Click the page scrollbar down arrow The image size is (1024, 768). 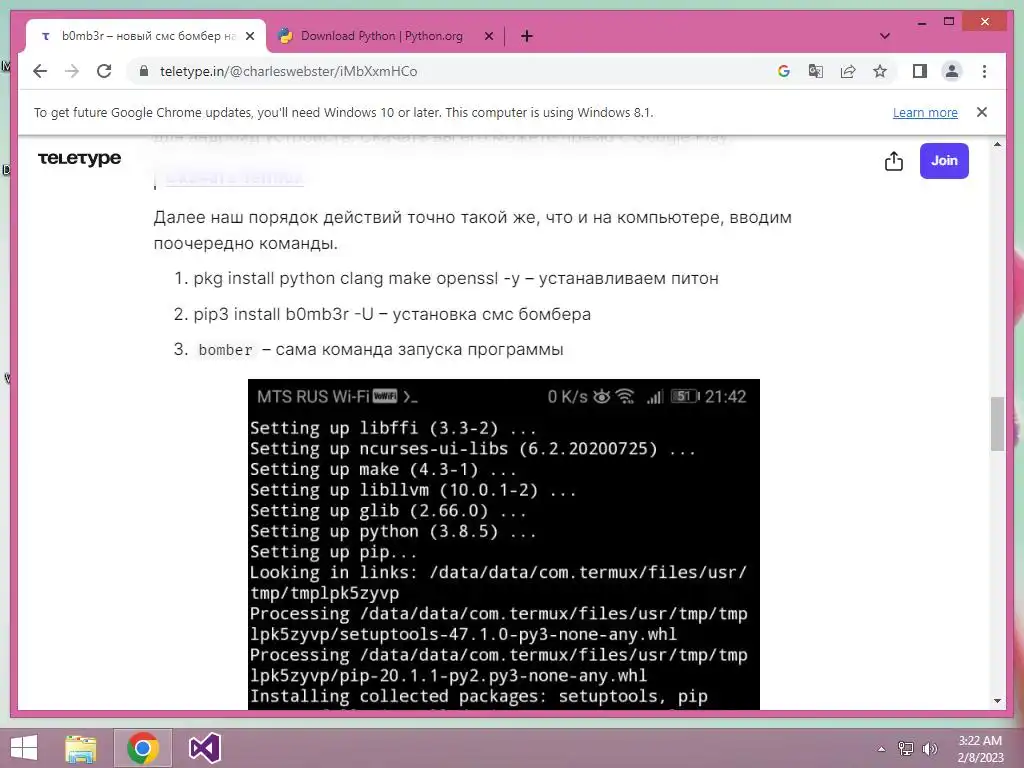(x=997, y=701)
